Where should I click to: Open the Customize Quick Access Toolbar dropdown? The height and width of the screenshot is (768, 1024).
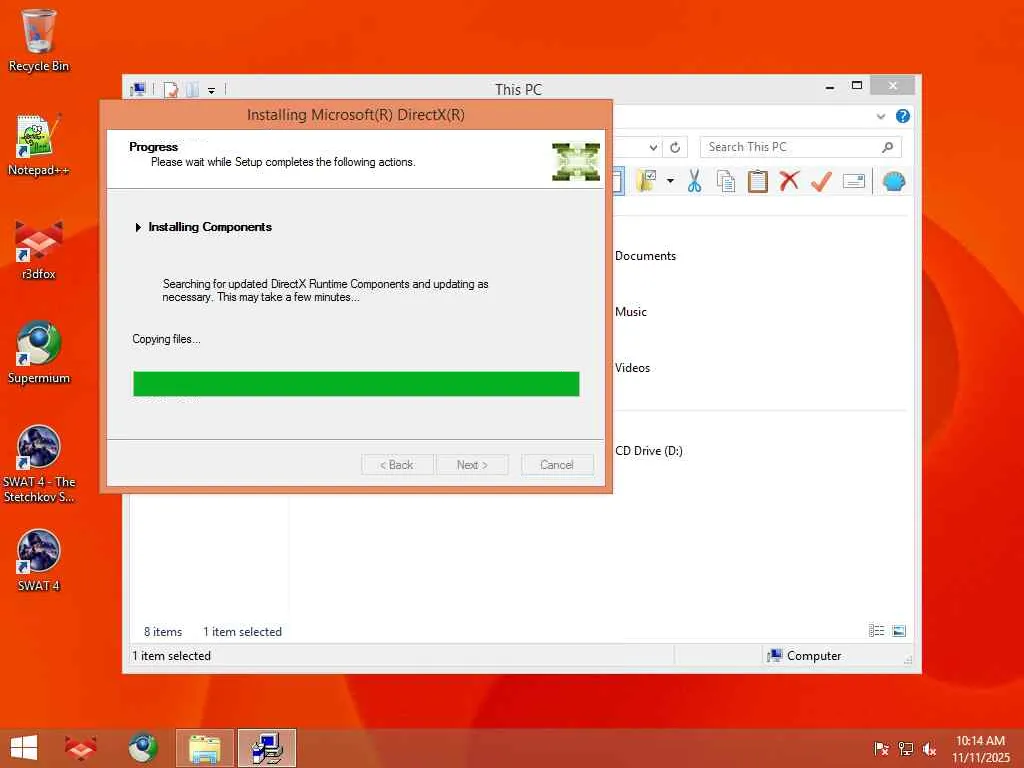click(x=212, y=90)
